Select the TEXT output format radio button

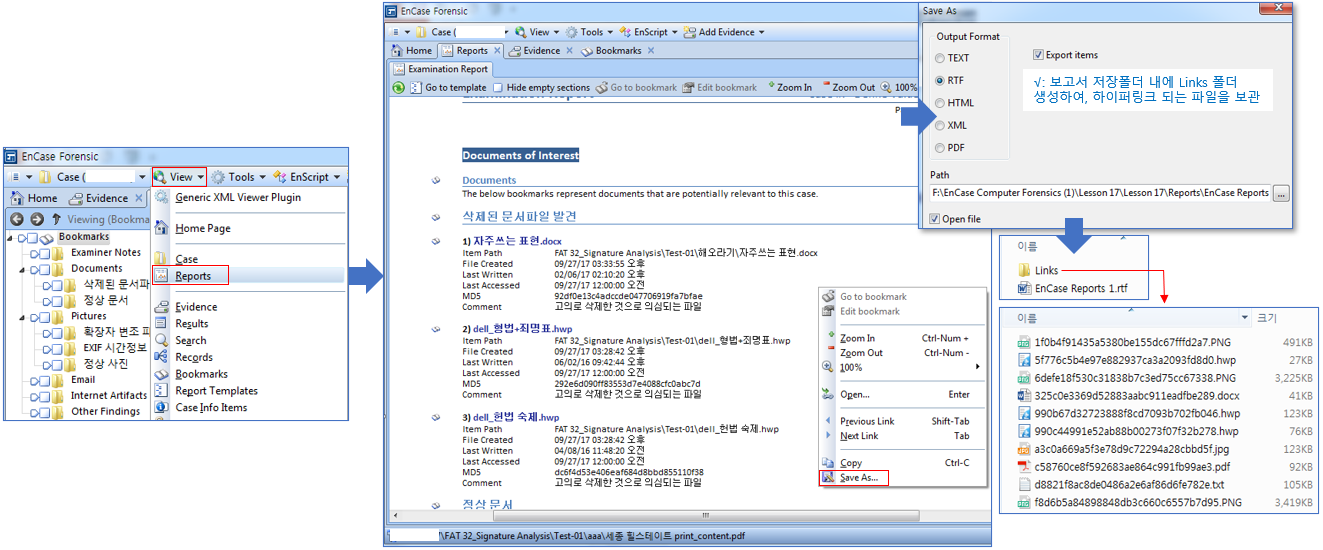939,58
